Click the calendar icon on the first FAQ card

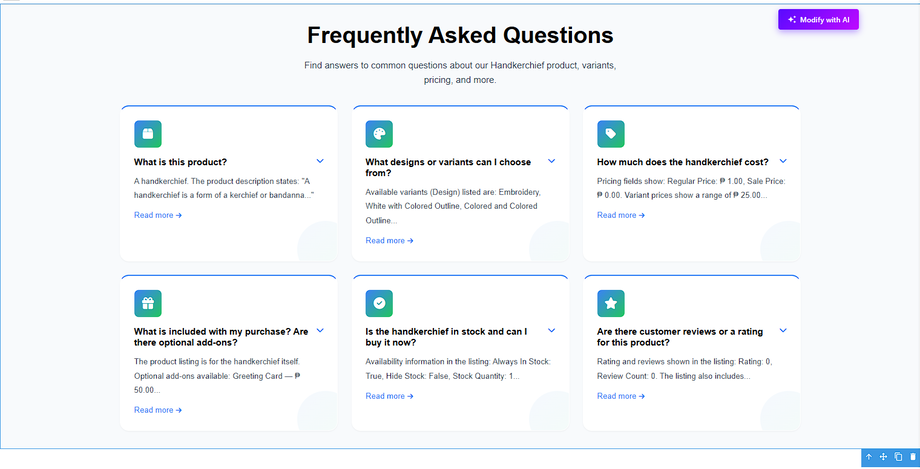click(148, 134)
